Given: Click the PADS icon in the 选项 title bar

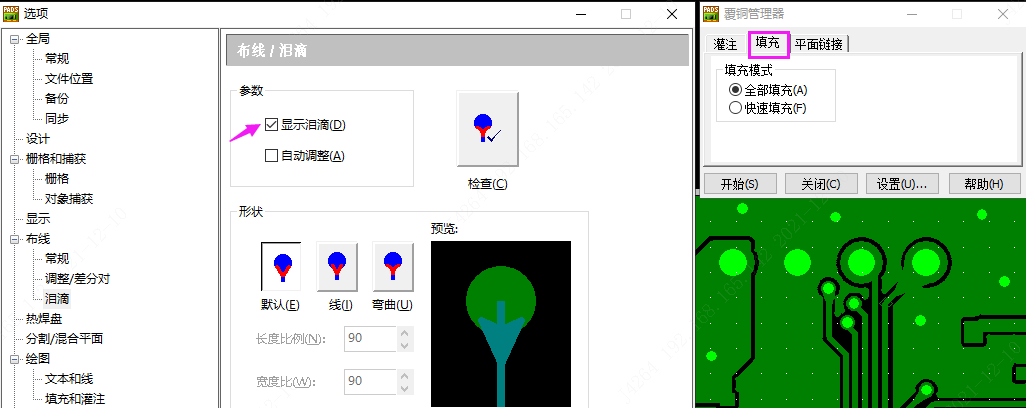Looking at the screenshot, I should point(12,14).
